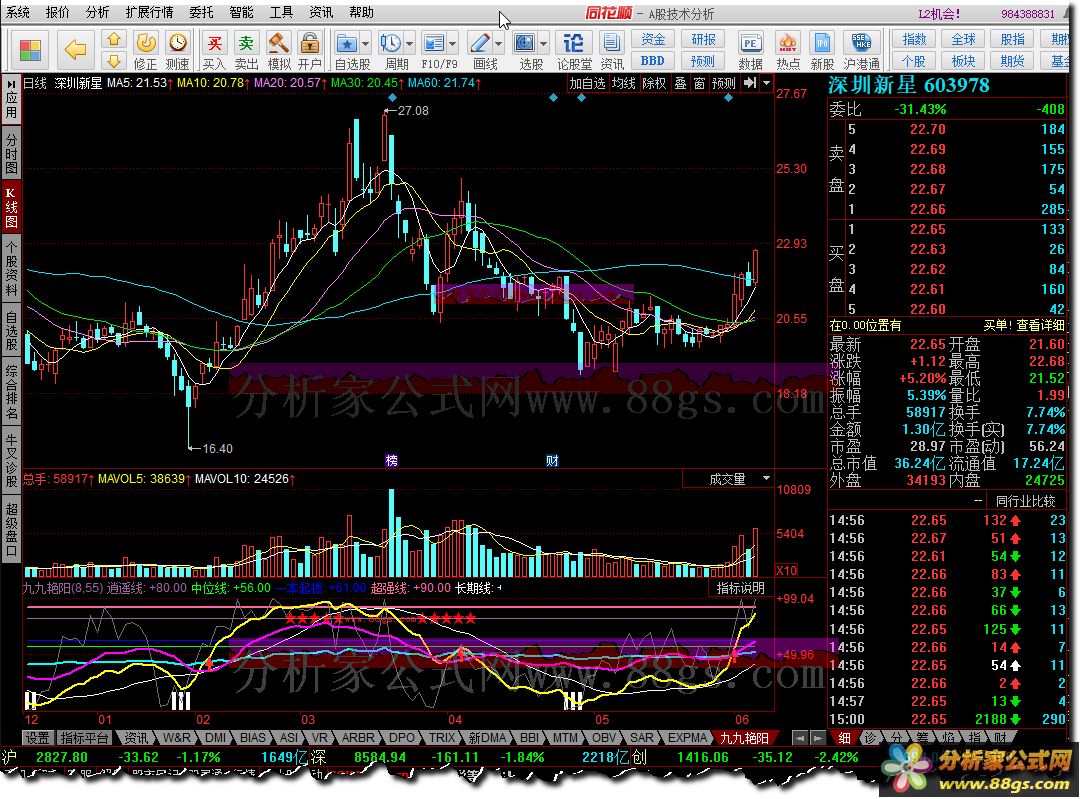Toggle the 叠 overlay option
Viewport: 1081px width, 799px height.
coord(680,83)
